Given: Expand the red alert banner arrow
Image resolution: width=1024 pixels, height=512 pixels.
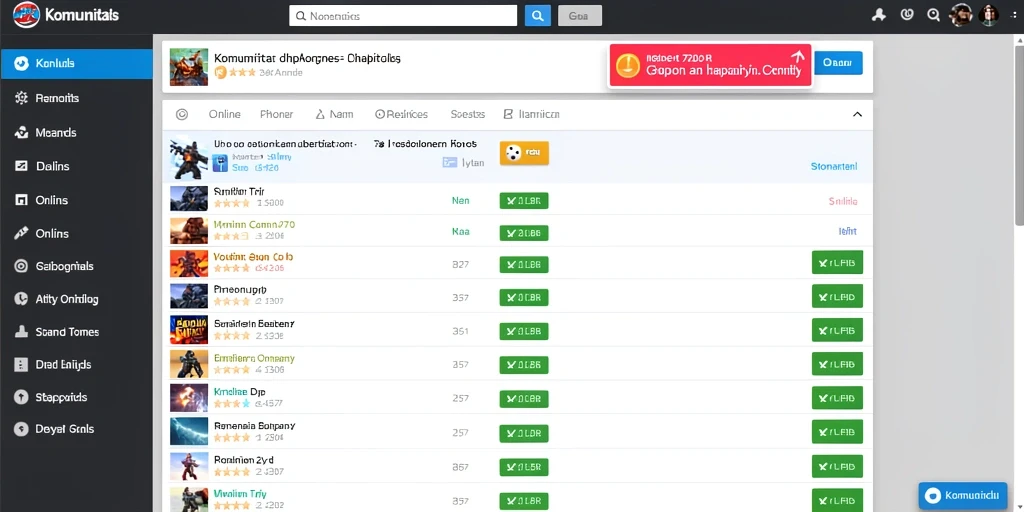Looking at the screenshot, I should tap(797, 57).
